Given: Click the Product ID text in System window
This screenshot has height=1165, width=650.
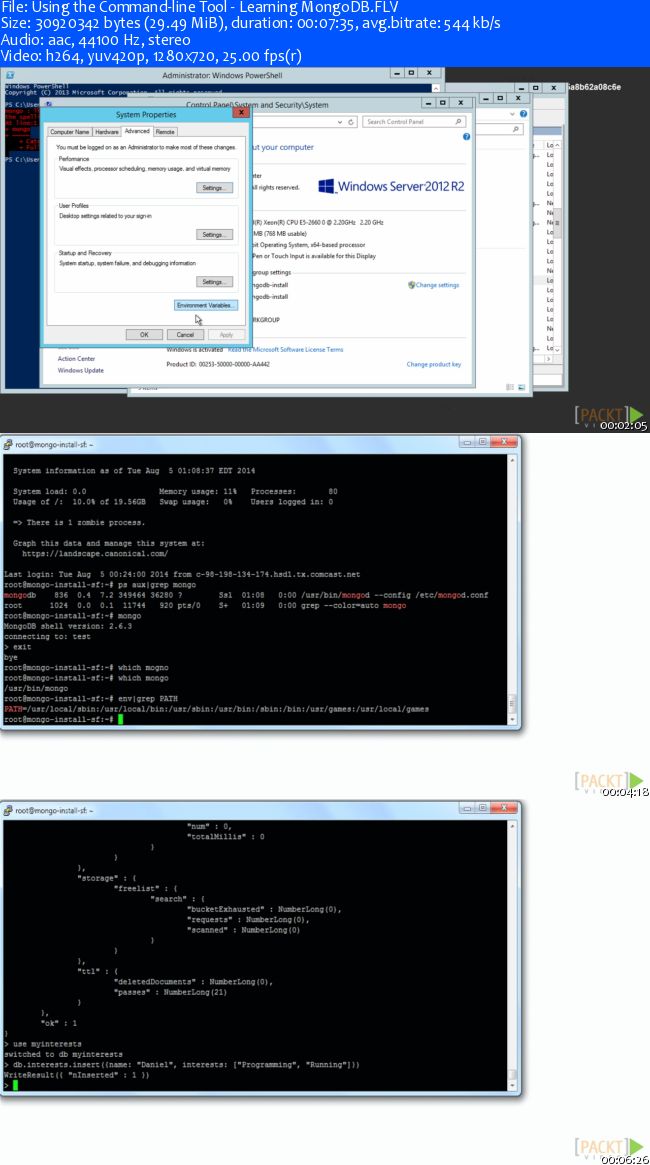Looking at the screenshot, I should pyautogui.click(x=218, y=364).
